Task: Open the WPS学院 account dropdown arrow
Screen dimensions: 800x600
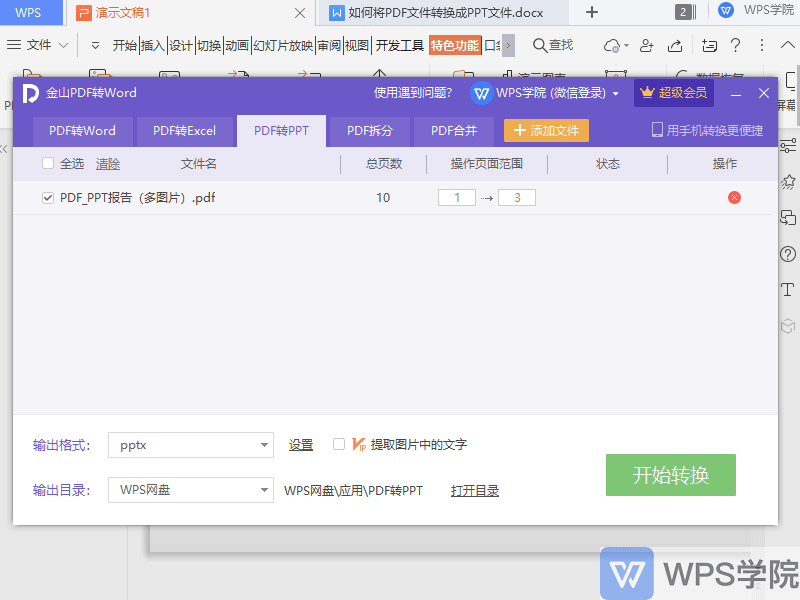Action: coord(615,93)
